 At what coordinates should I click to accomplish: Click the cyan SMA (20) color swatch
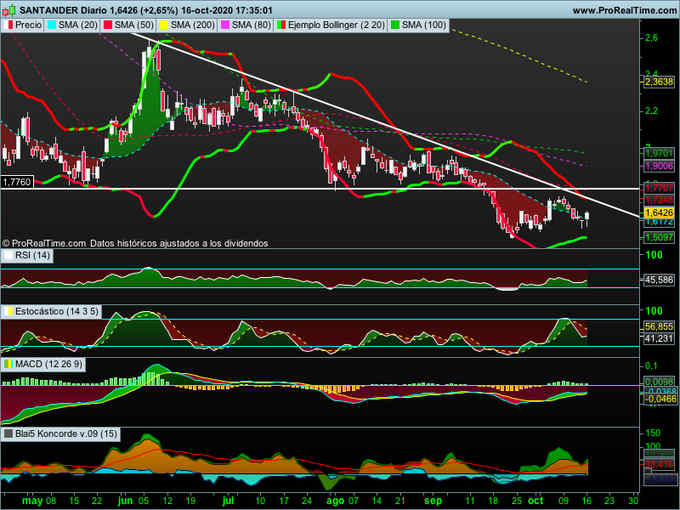click(52, 25)
